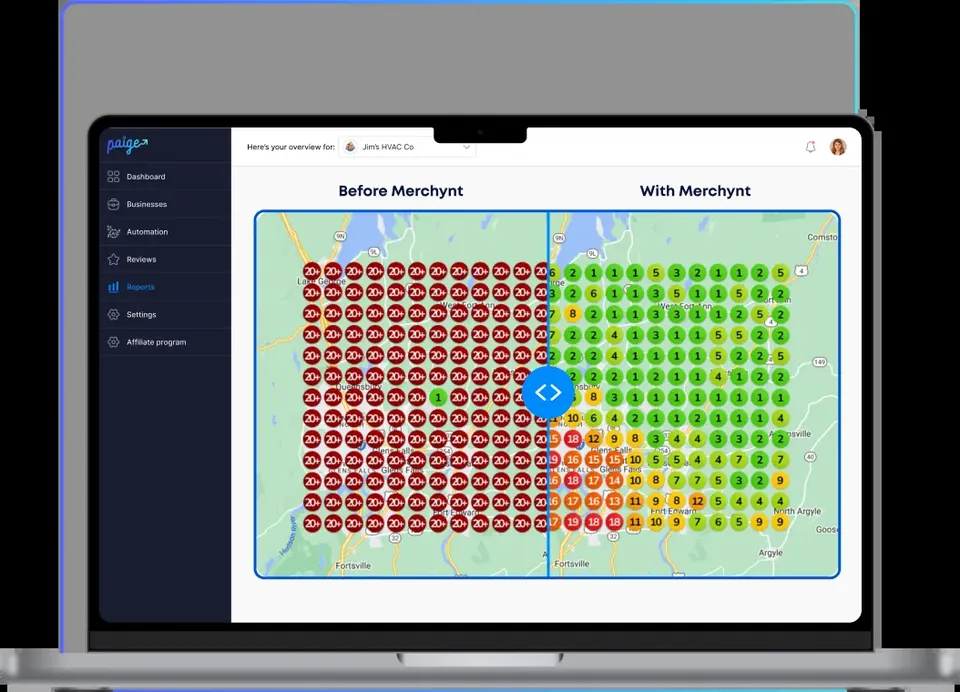The height and width of the screenshot is (692, 960).
Task: Open the user profile avatar
Action: tap(838, 147)
